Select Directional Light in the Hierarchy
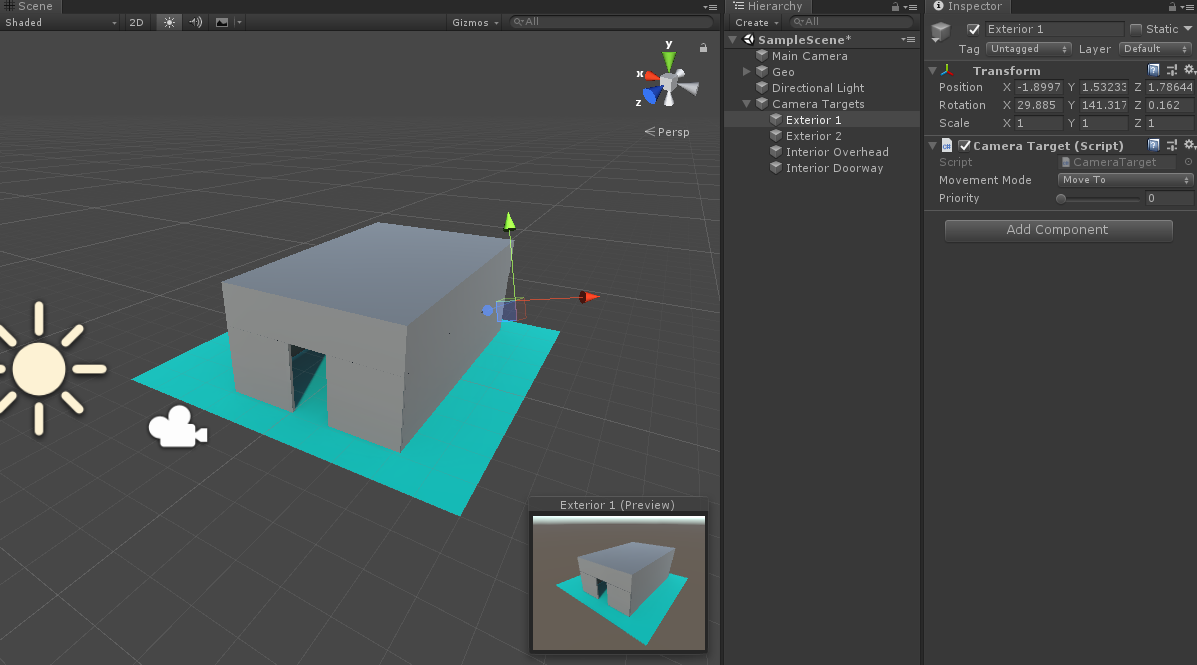Screen dimensions: 1197x665 point(818,88)
